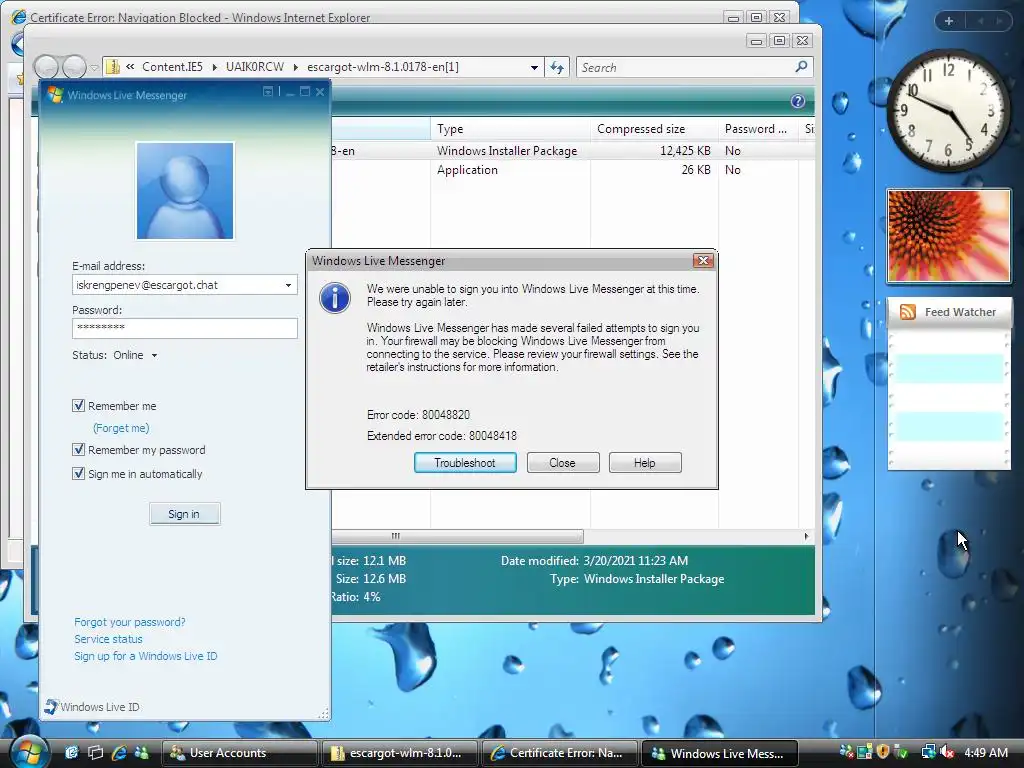Click the Troubleshoot button in the error dialog
Image resolution: width=1024 pixels, height=768 pixels.
(465, 462)
